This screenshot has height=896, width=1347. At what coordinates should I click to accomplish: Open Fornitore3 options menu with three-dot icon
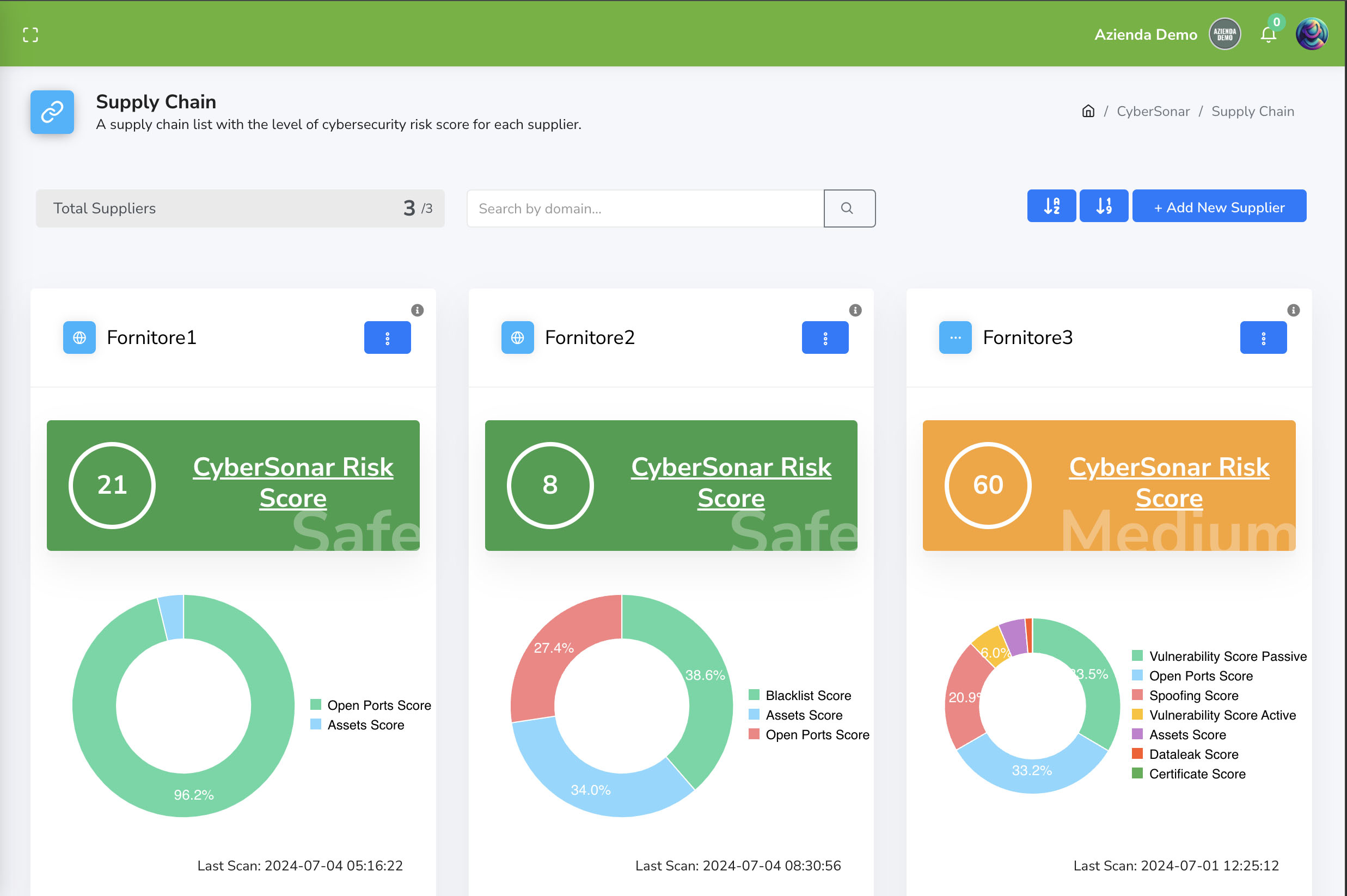[x=1262, y=336]
